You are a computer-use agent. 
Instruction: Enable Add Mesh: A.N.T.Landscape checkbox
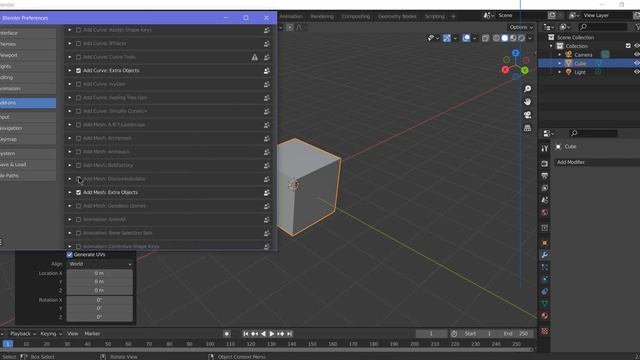click(x=78, y=125)
